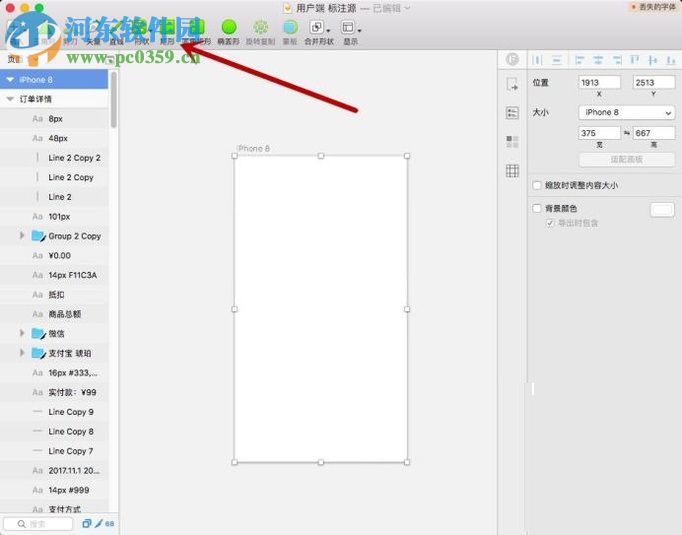Screen dimensions: 682x535
Task: Click the document icon in title bar
Action: tap(287, 8)
